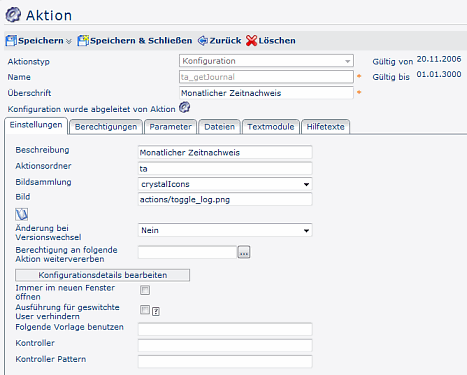Open the Bildsammlung crystalIcons dropdown
This screenshot has width=467, height=375.
click(225, 184)
